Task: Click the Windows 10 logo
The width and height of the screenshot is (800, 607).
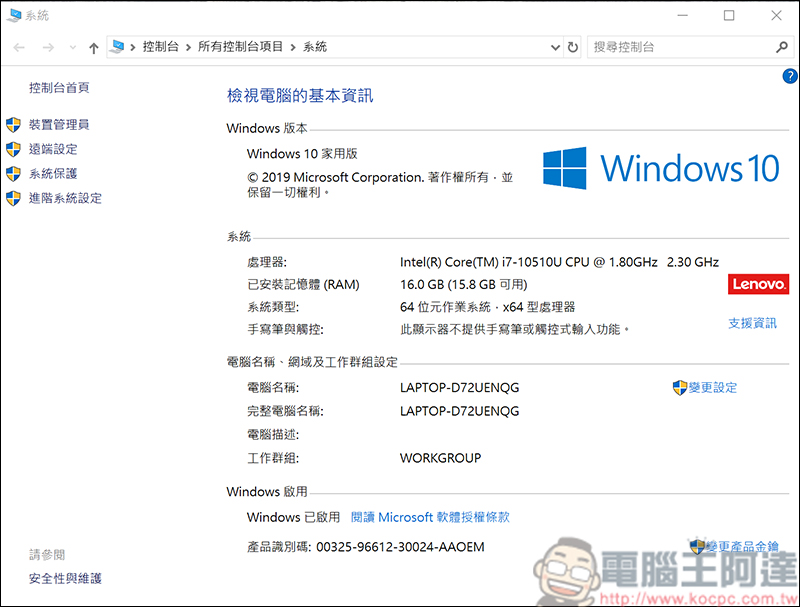Action: pos(661,168)
